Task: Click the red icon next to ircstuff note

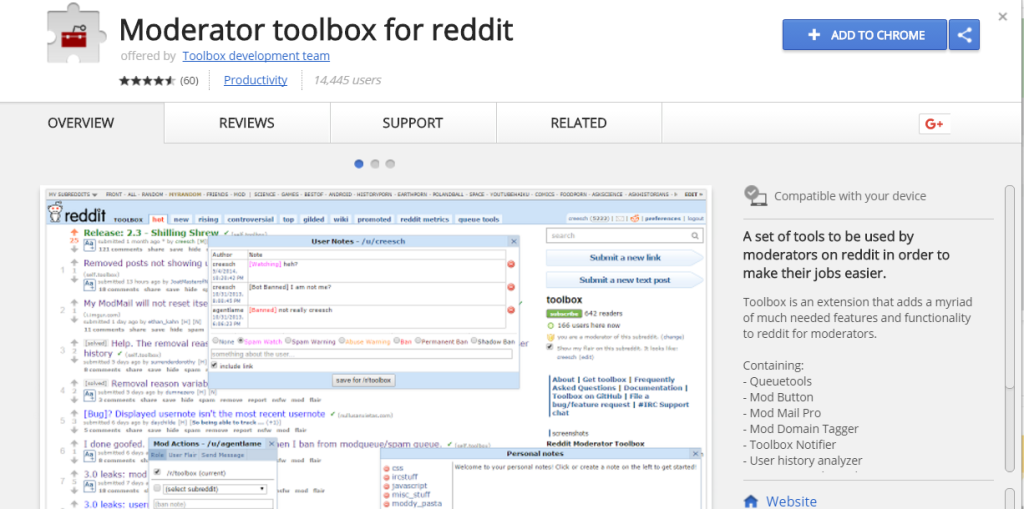Action: [387, 478]
